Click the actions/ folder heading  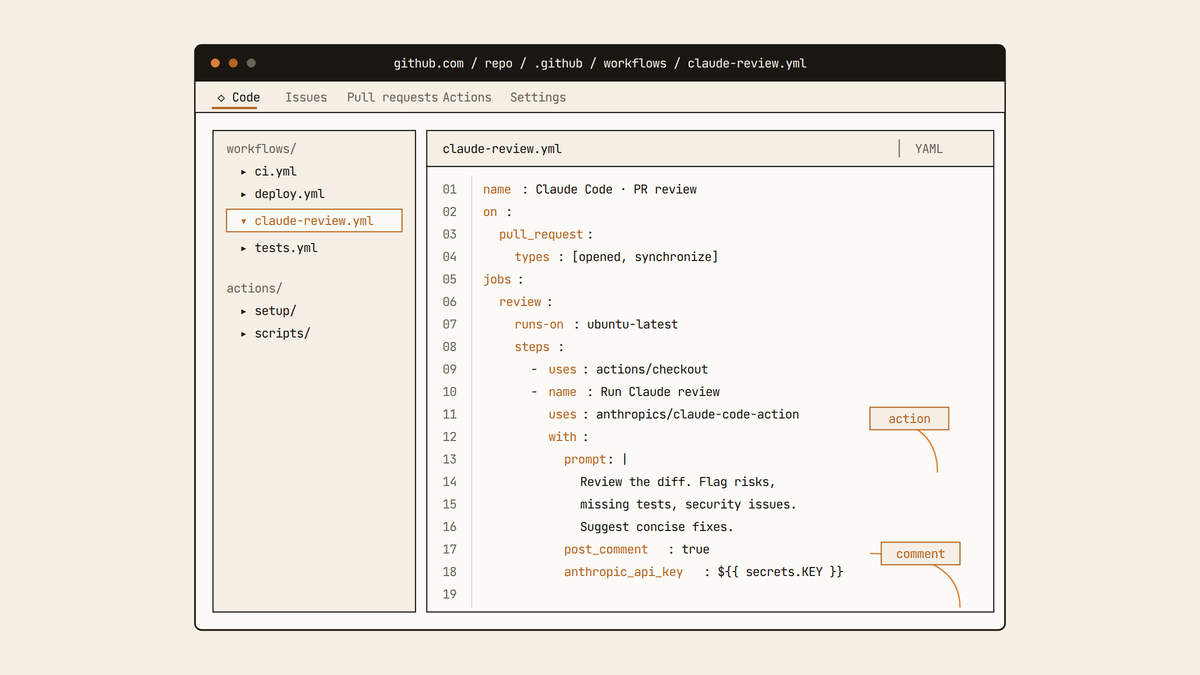click(x=254, y=288)
